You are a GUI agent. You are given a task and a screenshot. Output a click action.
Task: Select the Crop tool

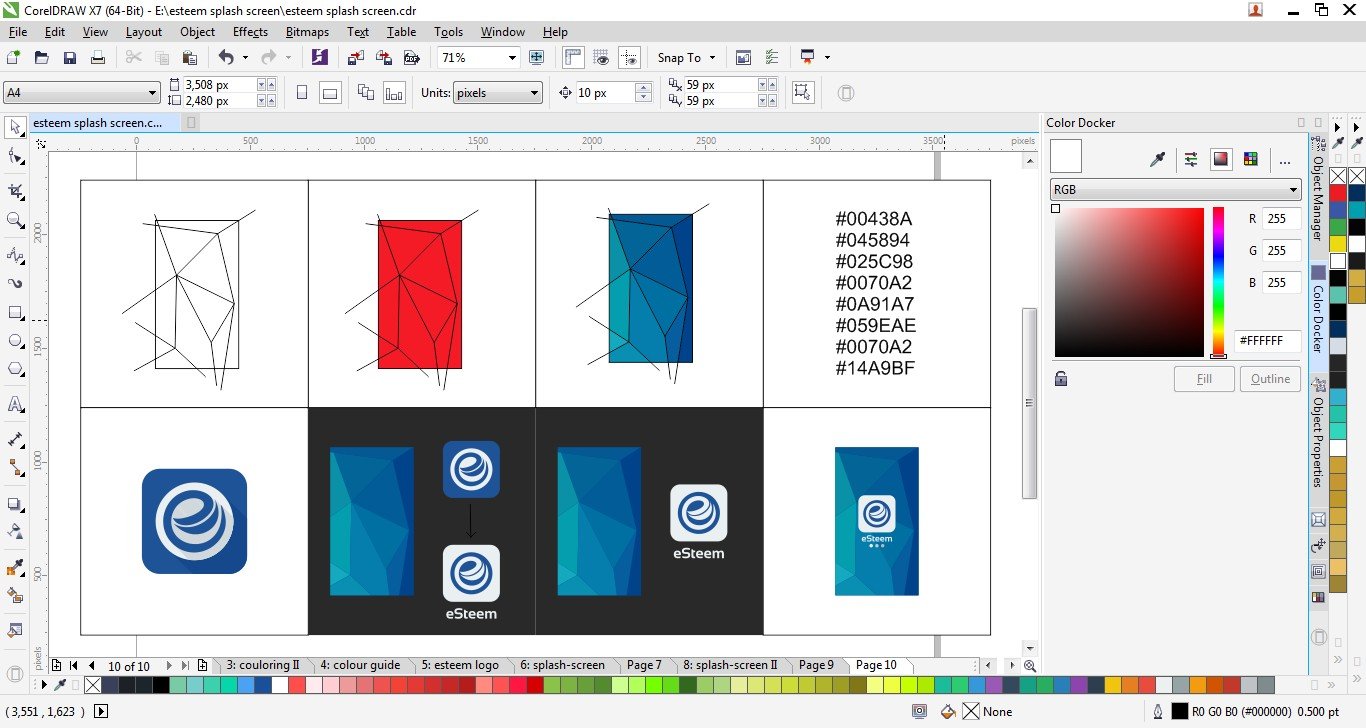(x=15, y=190)
